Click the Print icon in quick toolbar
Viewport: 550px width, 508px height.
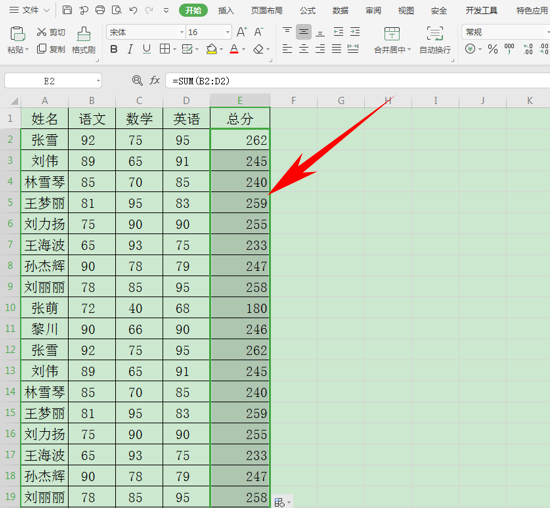100,10
